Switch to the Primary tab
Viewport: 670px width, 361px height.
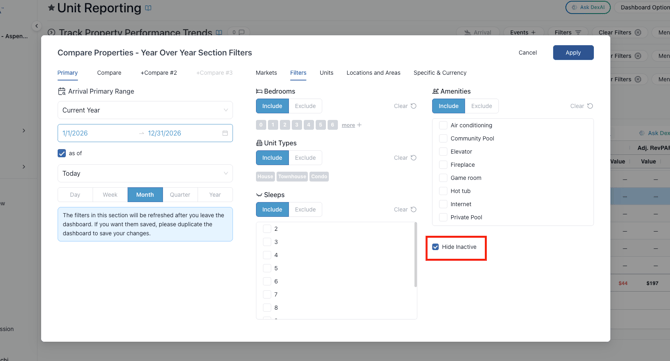click(68, 73)
